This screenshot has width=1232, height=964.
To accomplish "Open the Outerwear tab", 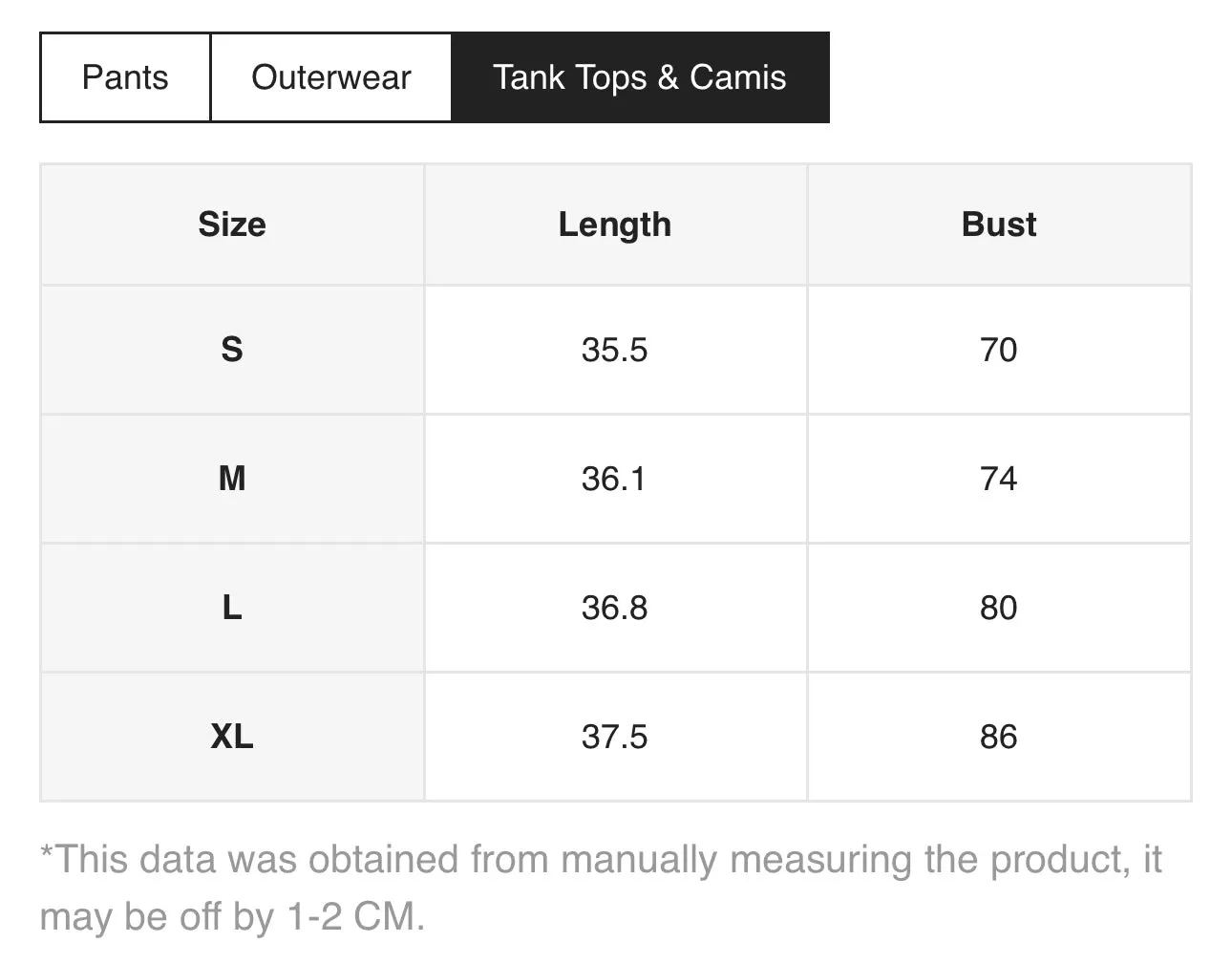I will coord(330,77).
